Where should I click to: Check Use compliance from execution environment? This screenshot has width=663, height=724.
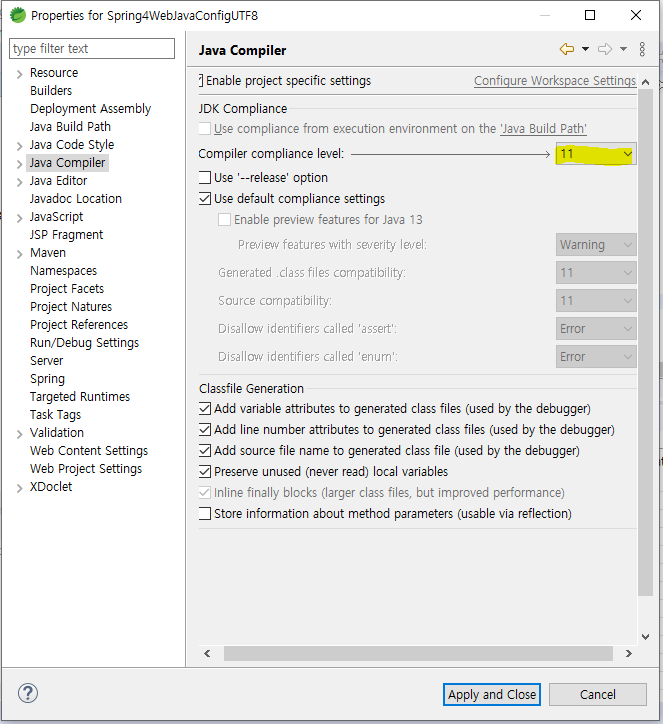205,128
